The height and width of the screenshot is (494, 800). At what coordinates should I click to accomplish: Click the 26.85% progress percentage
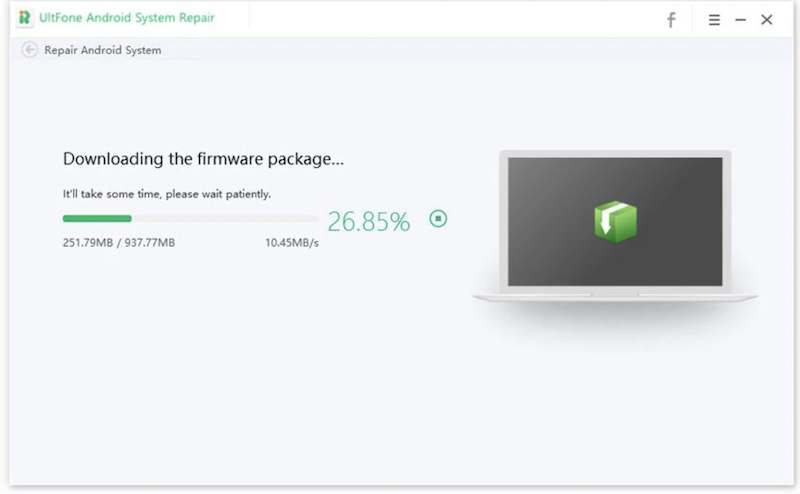click(x=369, y=222)
